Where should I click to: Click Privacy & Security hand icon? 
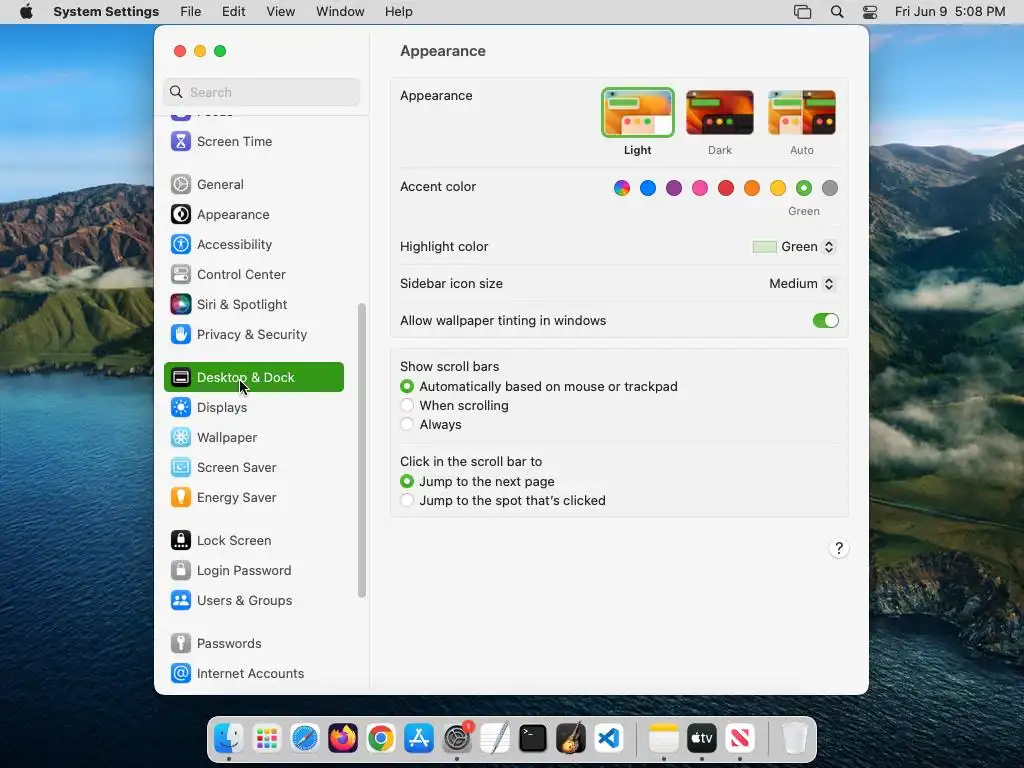point(181,334)
